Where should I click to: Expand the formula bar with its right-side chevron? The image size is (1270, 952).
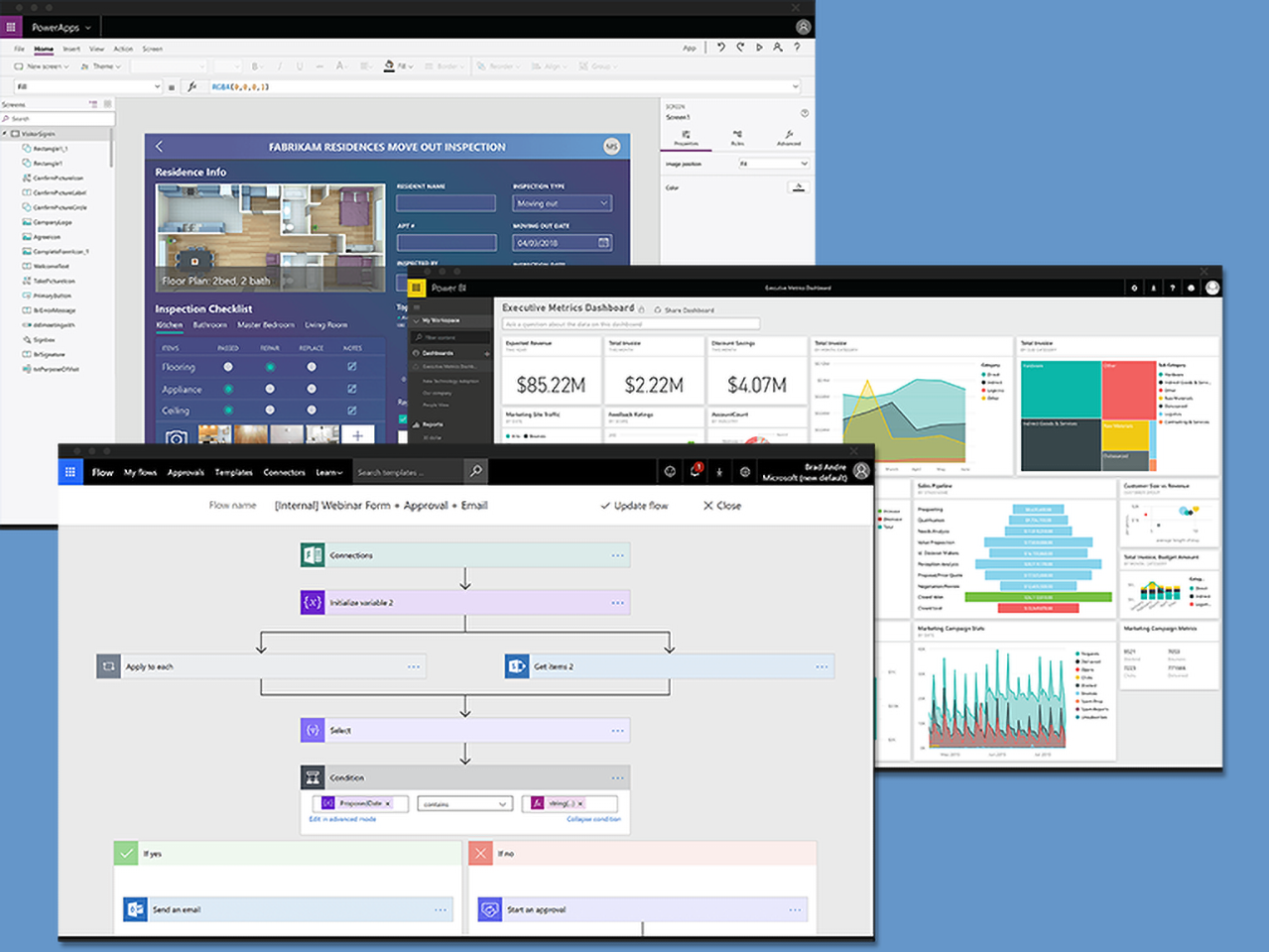pyautogui.click(x=795, y=86)
